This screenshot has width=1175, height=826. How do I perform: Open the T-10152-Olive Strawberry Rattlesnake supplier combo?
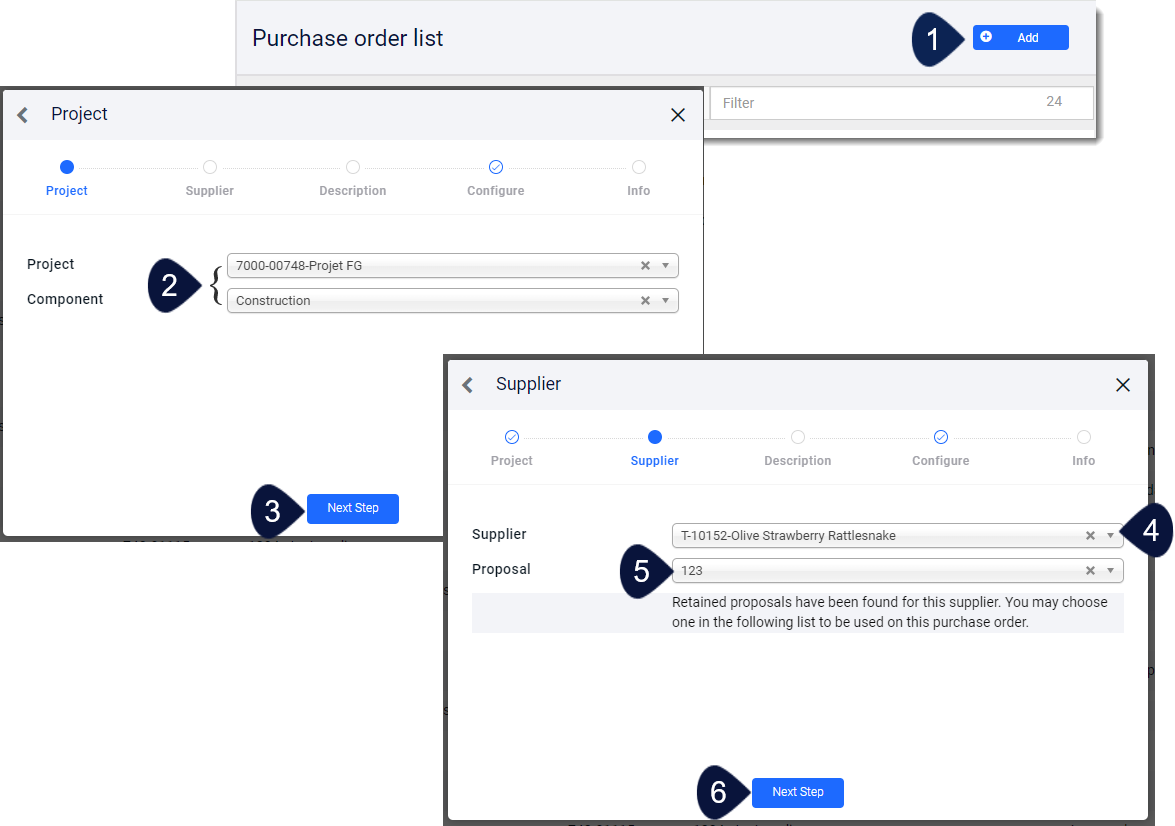pos(898,535)
